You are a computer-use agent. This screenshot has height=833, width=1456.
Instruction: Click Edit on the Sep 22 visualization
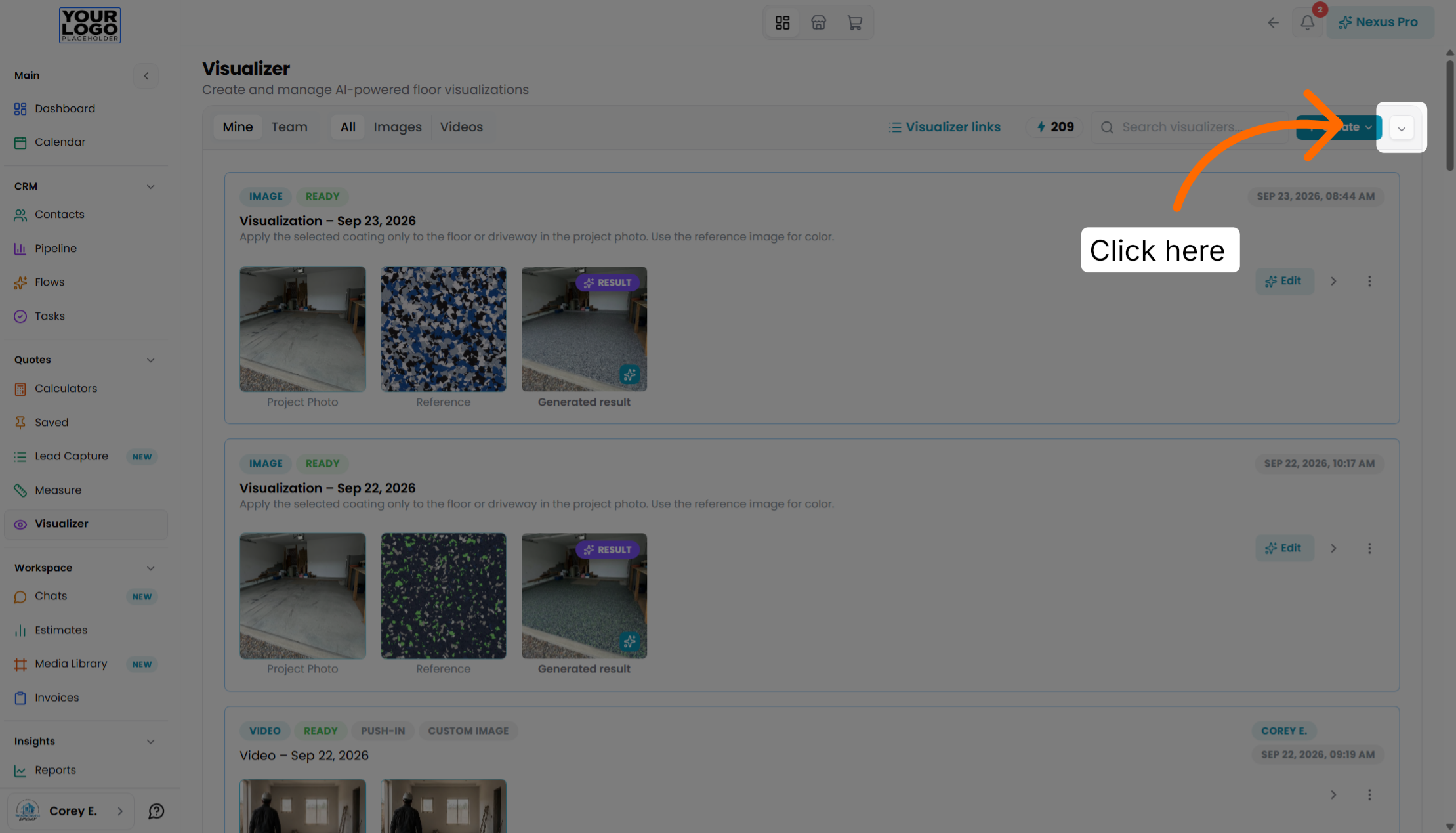[x=1284, y=548]
